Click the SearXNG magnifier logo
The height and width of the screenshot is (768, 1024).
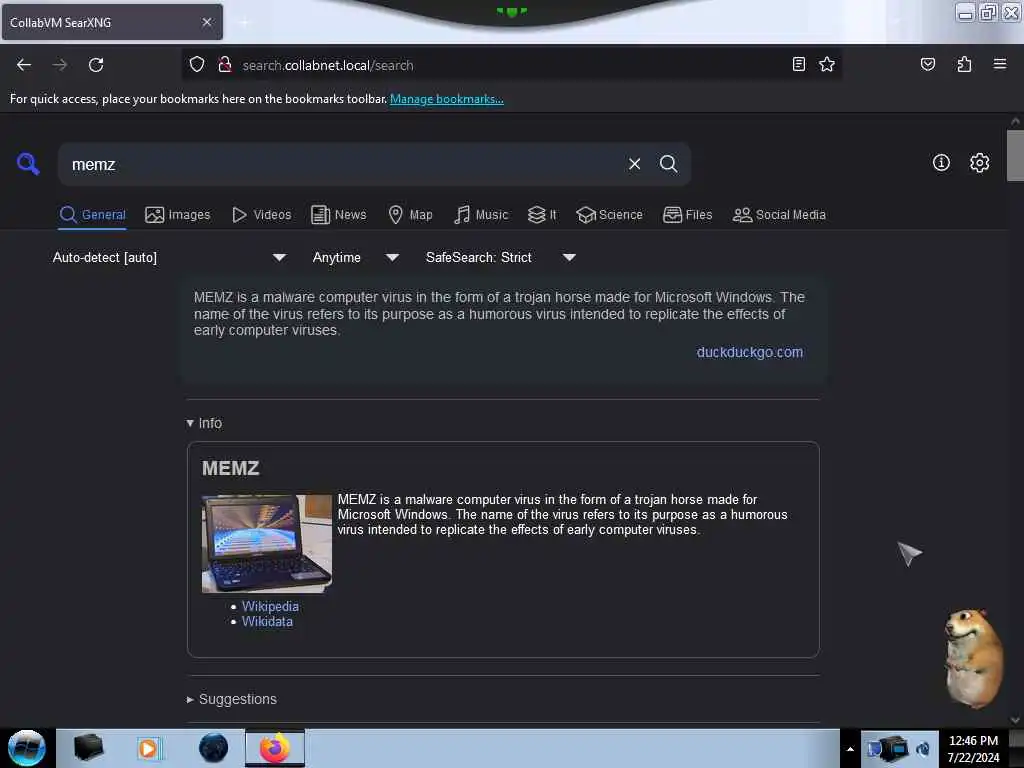(x=28, y=163)
